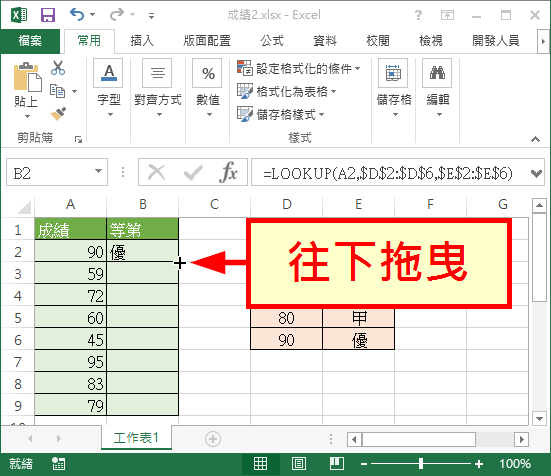Viewport: 551px width, 476px height.
Task: Redo the last action
Action: [117, 15]
